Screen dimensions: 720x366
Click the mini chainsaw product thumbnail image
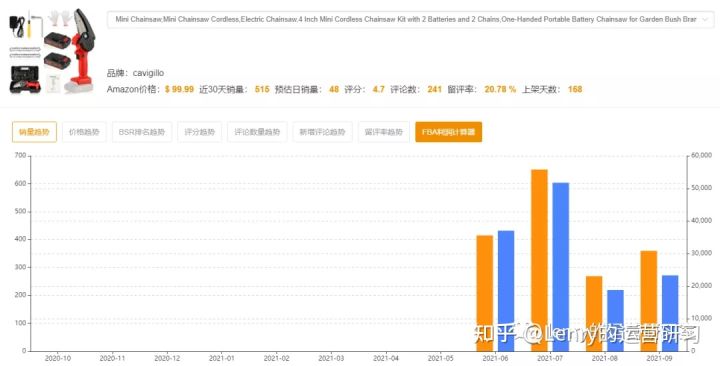[52, 51]
